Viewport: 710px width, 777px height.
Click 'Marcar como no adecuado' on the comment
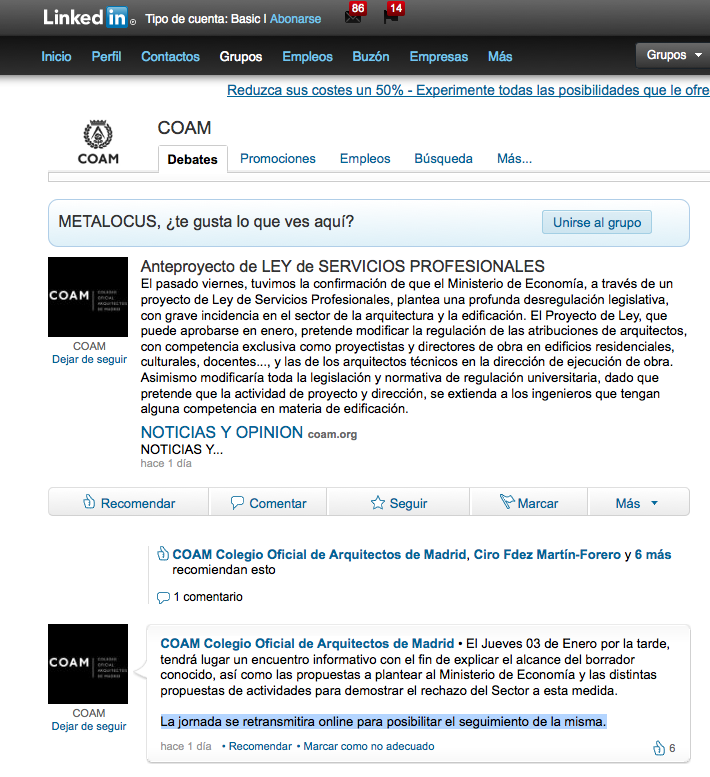coord(369,746)
